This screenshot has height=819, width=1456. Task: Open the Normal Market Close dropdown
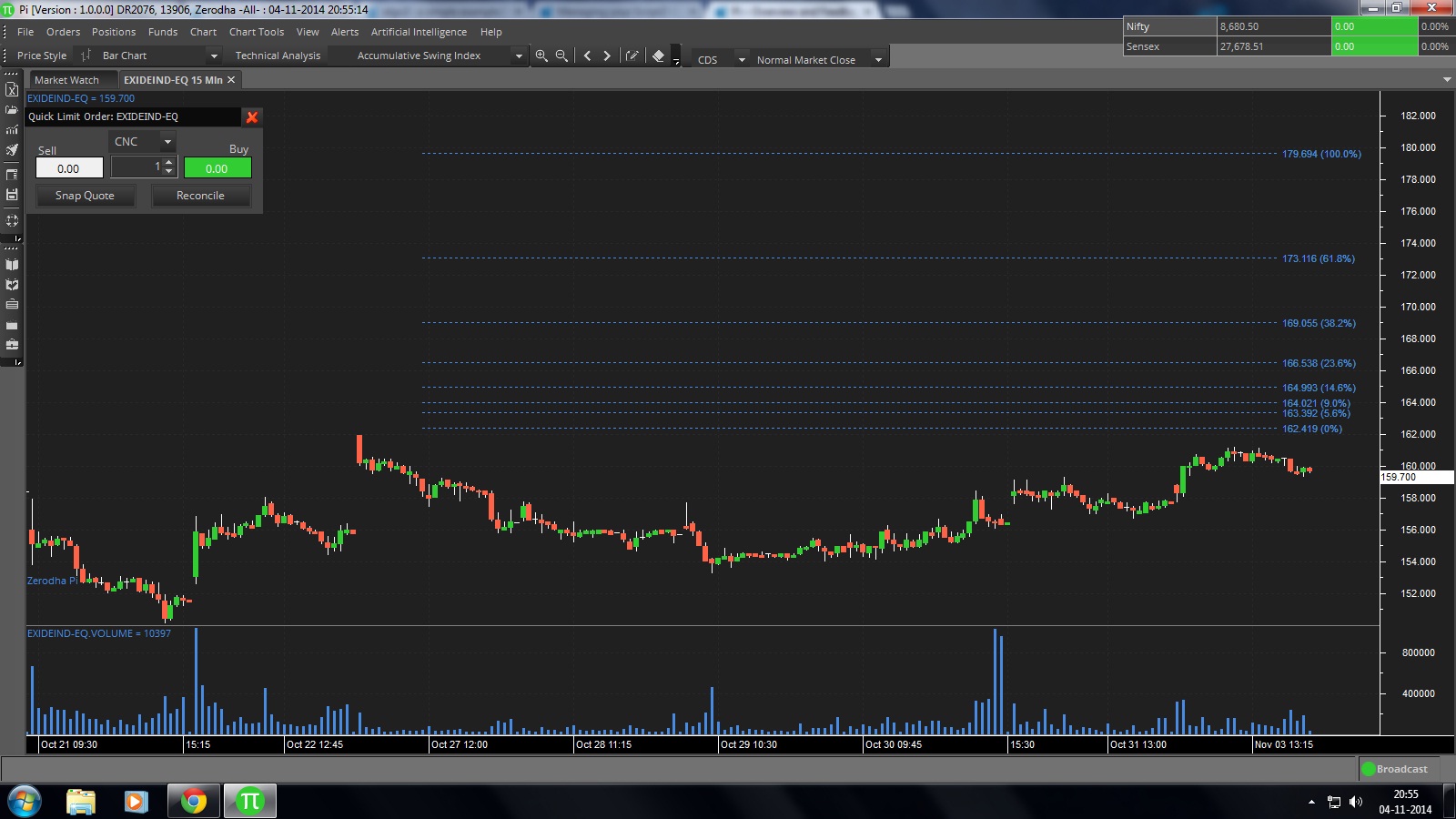point(878,60)
